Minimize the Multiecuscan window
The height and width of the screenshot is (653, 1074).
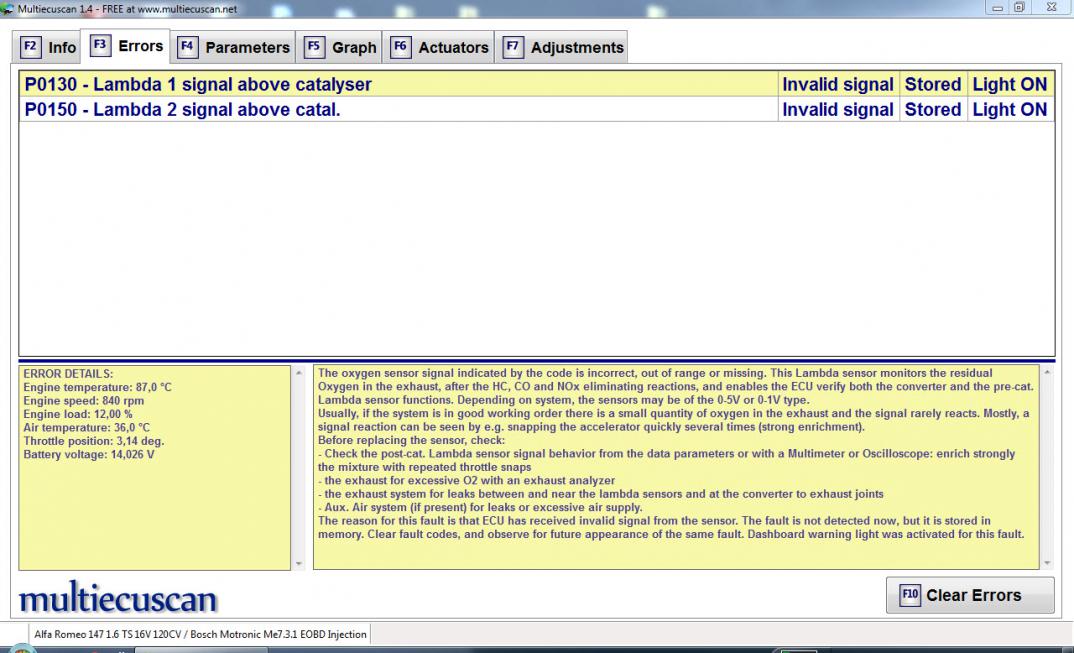[x=997, y=8]
